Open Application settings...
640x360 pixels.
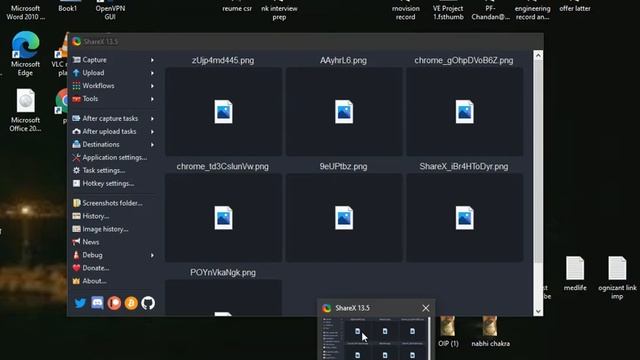114,158
